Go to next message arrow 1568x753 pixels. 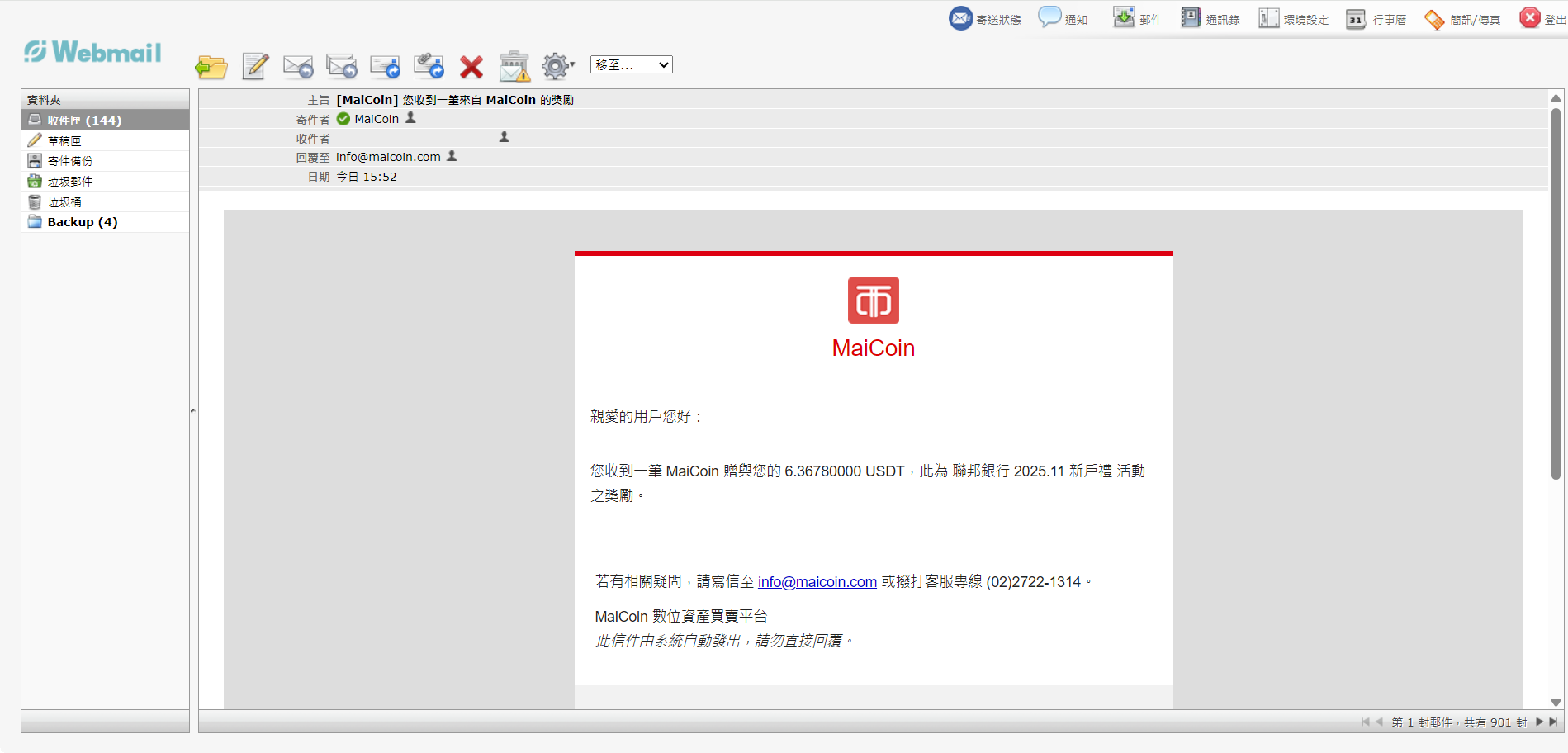(1539, 722)
